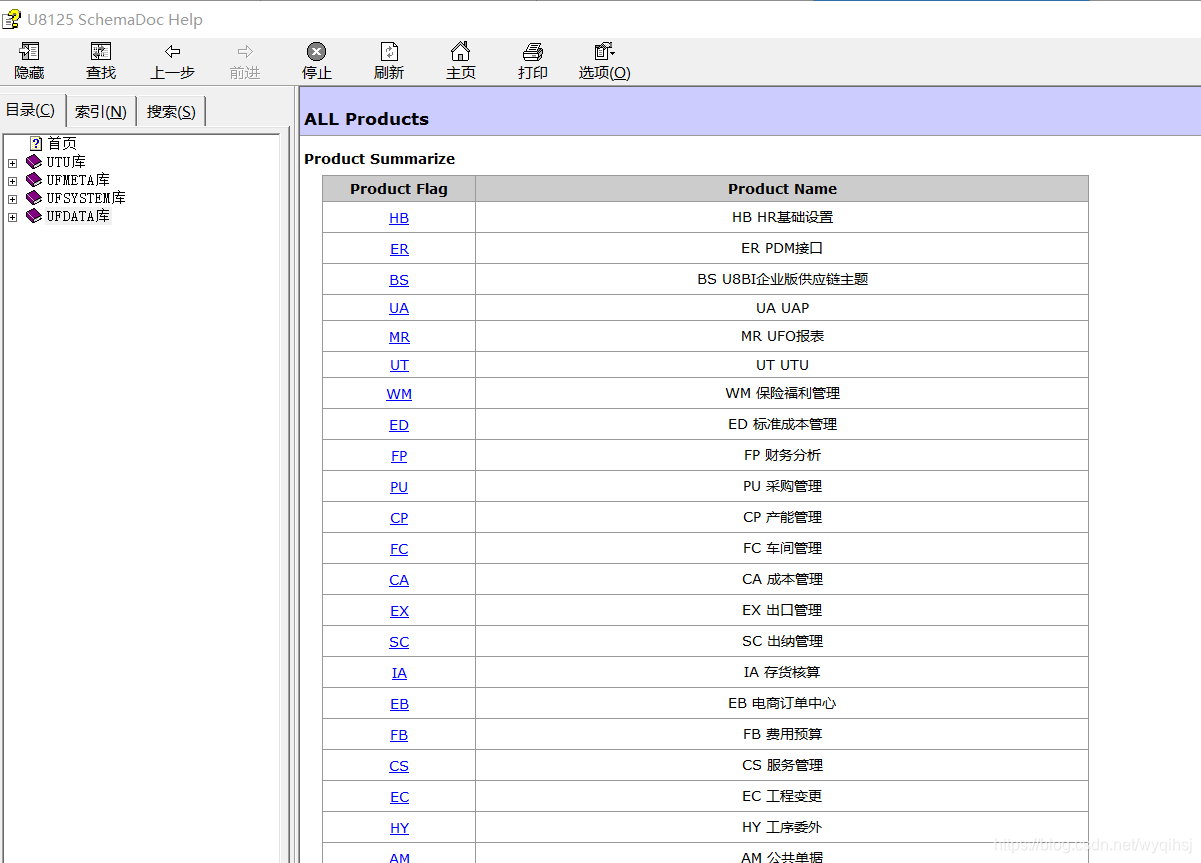Open the ED product link

(399, 425)
